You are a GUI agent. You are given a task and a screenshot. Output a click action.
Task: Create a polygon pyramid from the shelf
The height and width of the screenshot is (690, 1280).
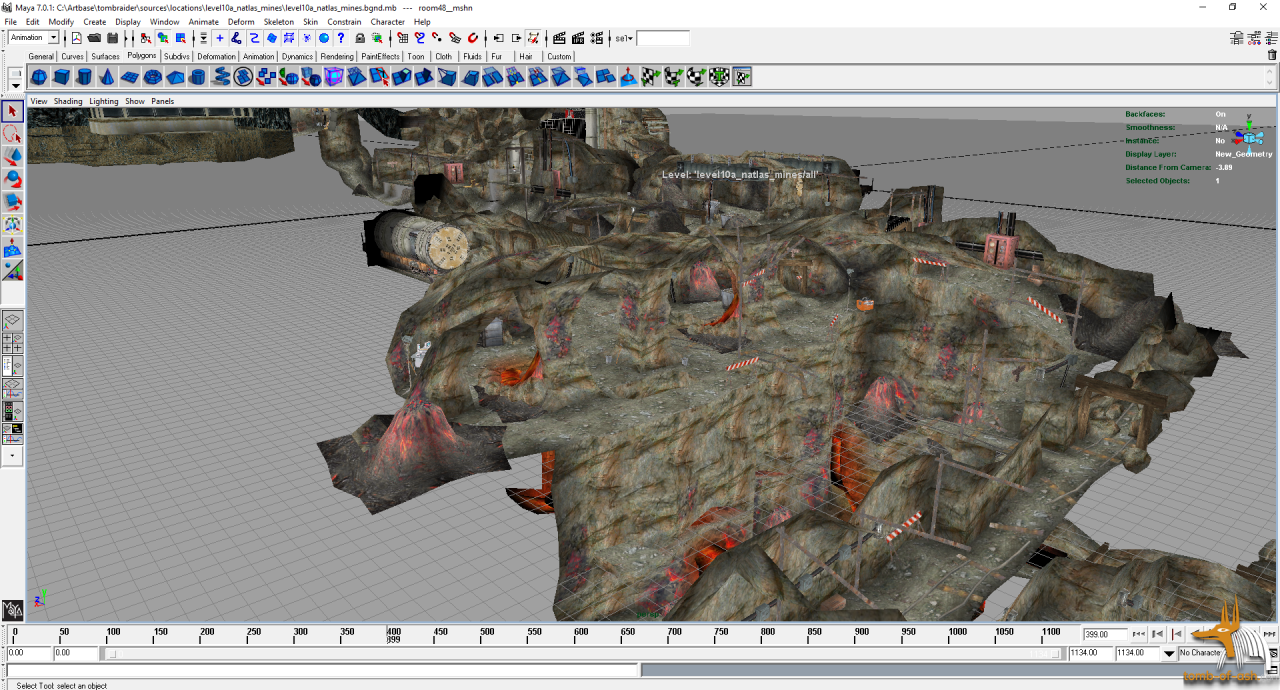pos(175,77)
